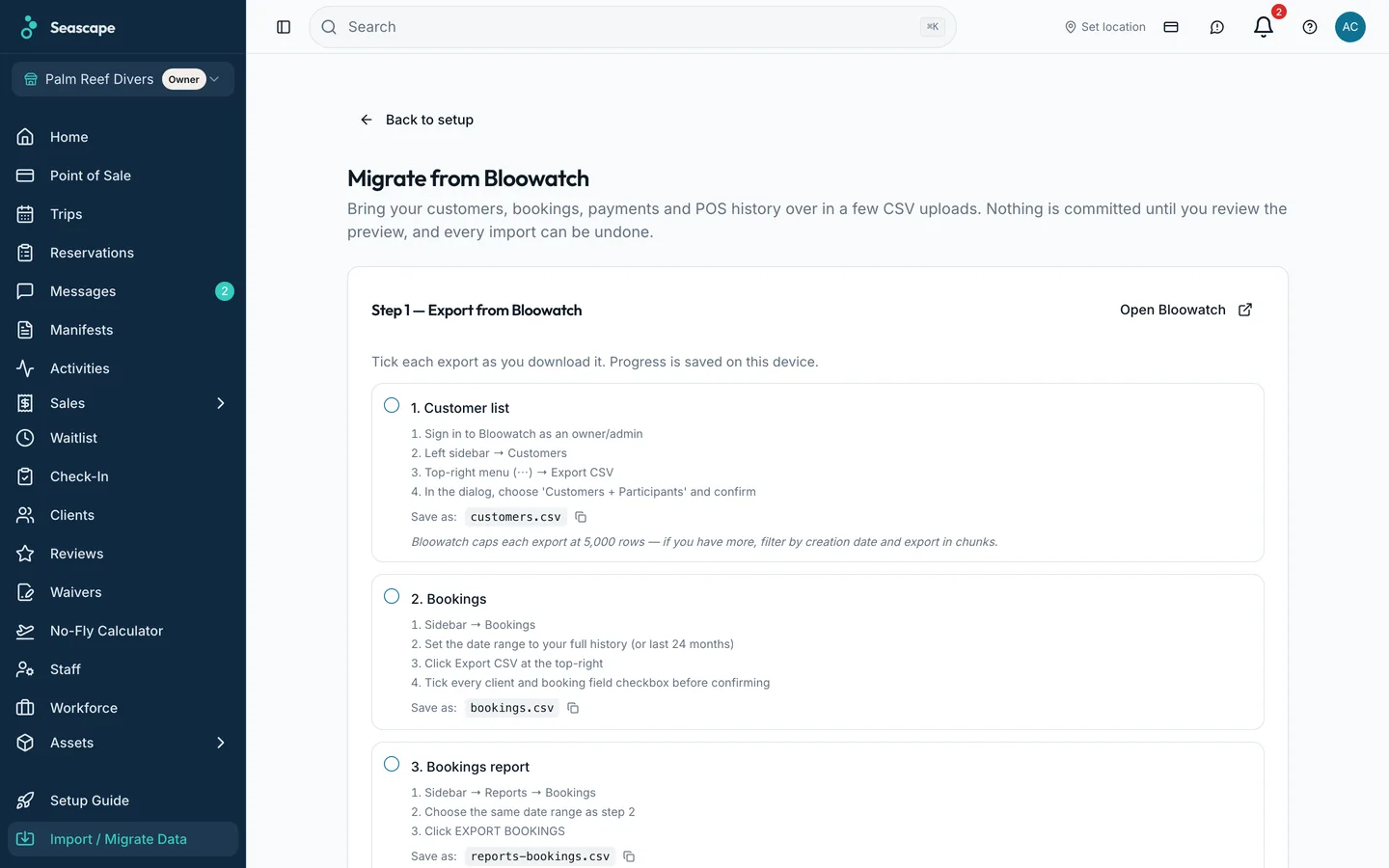Click the Trips calendar icon
The width and height of the screenshot is (1389, 868).
[x=25, y=214]
